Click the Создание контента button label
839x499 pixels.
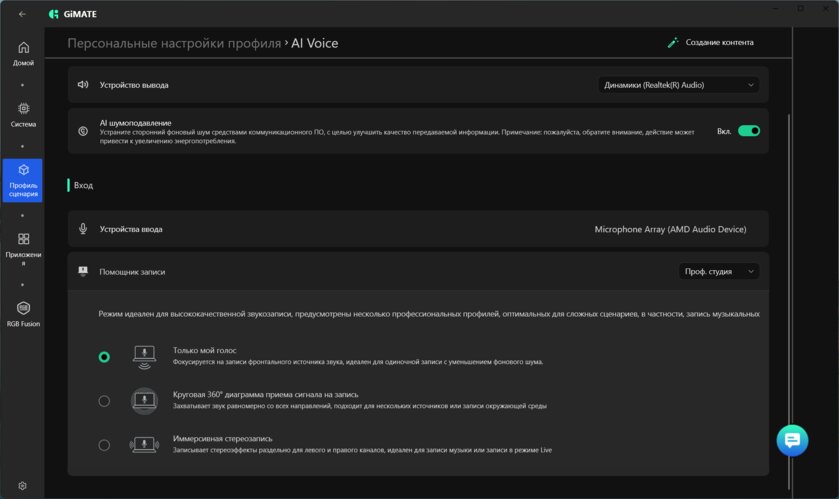(x=720, y=42)
